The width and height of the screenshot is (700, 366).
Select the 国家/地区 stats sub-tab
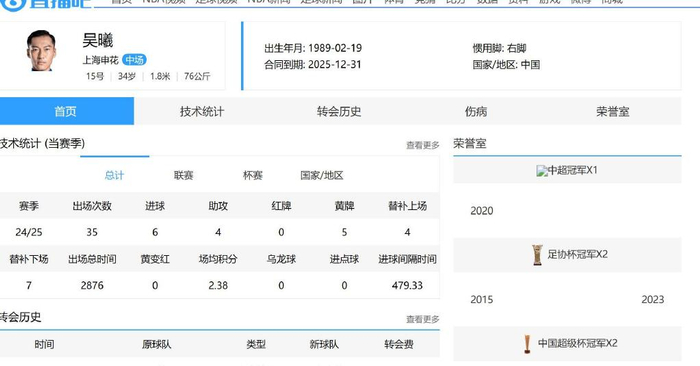[x=322, y=175]
